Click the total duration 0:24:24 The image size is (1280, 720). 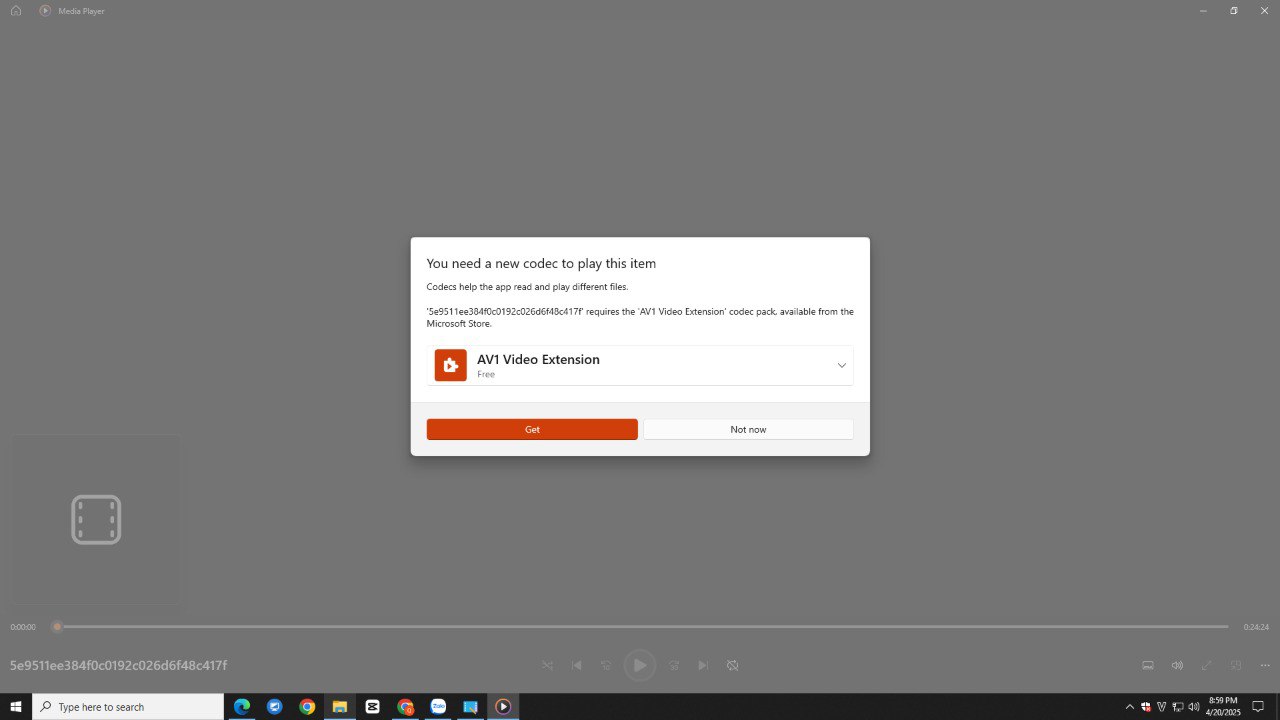(x=1256, y=627)
